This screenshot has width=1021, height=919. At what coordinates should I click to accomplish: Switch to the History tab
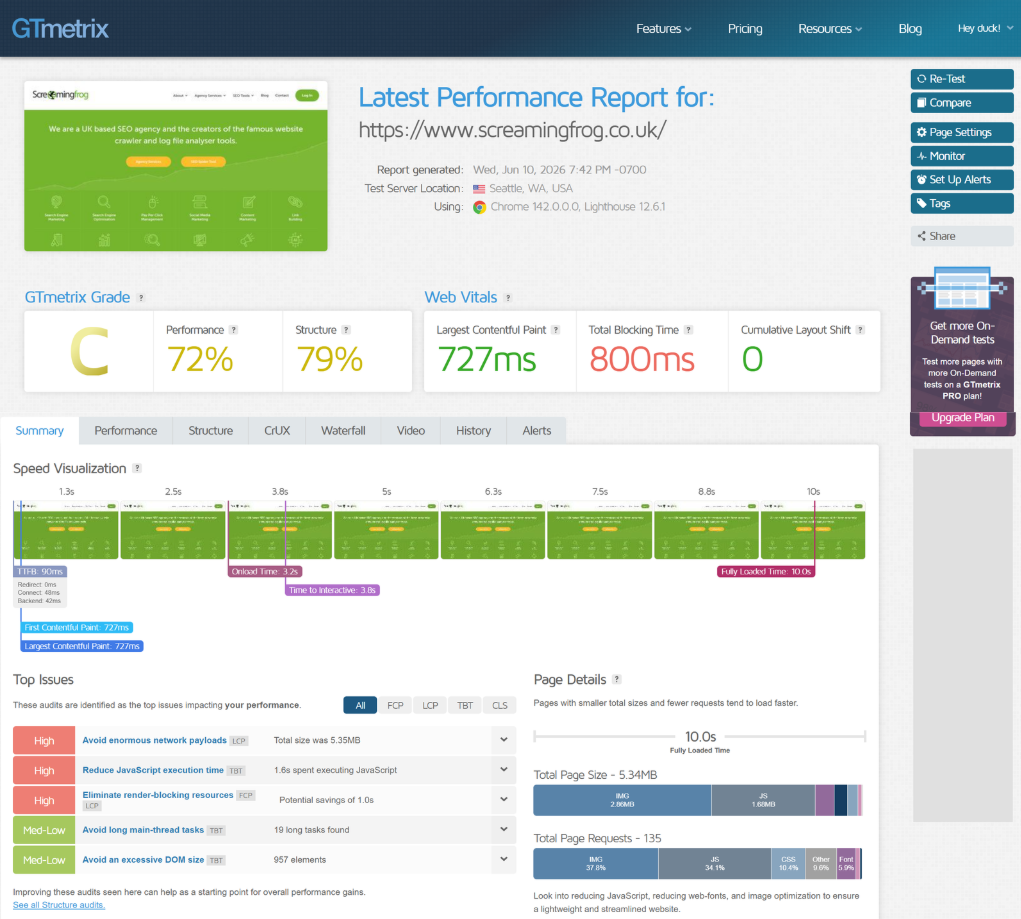pos(473,431)
